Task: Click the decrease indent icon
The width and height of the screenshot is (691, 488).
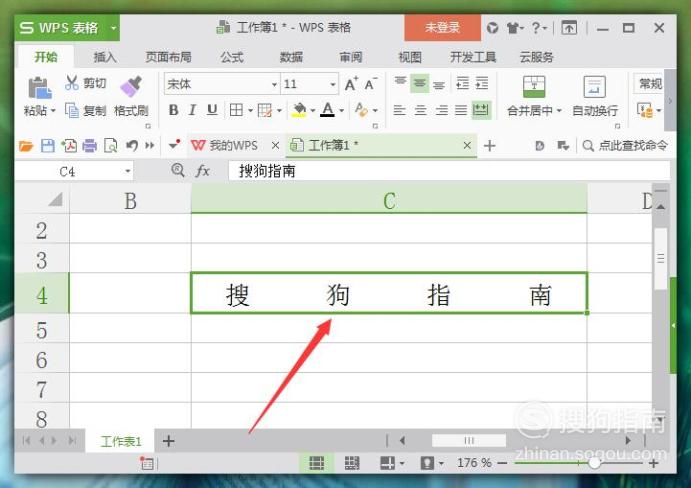Action: (462, 83)
